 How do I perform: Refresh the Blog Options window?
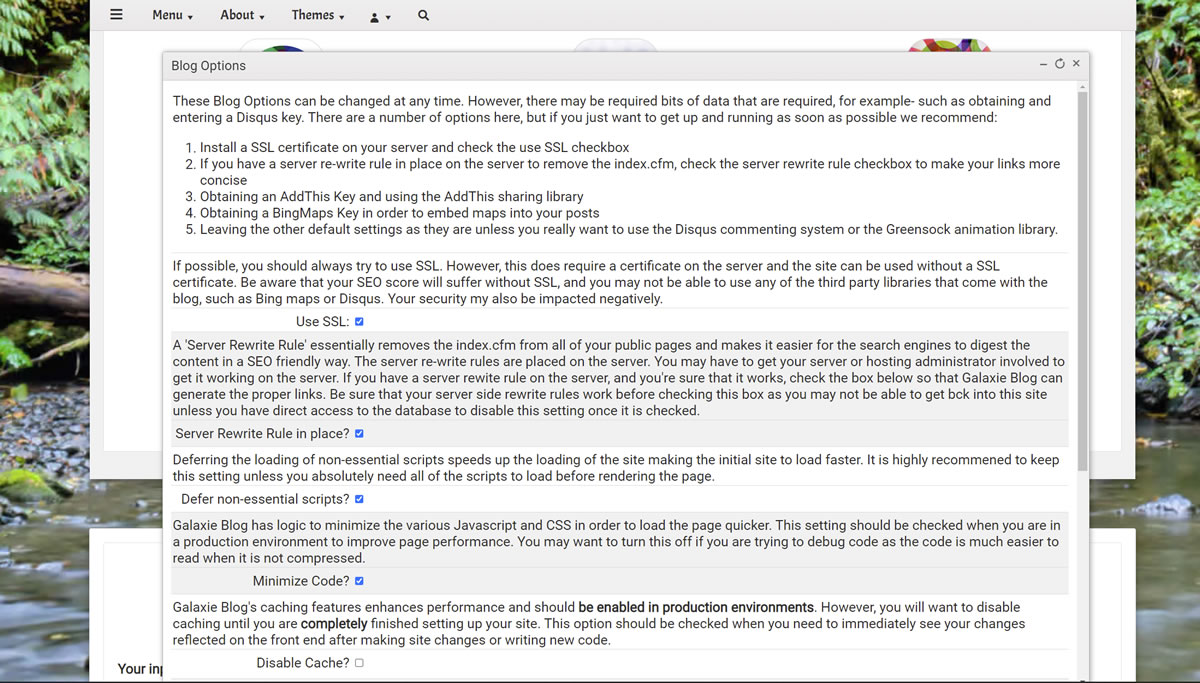pyautogui.click(x=1059, y=64)
